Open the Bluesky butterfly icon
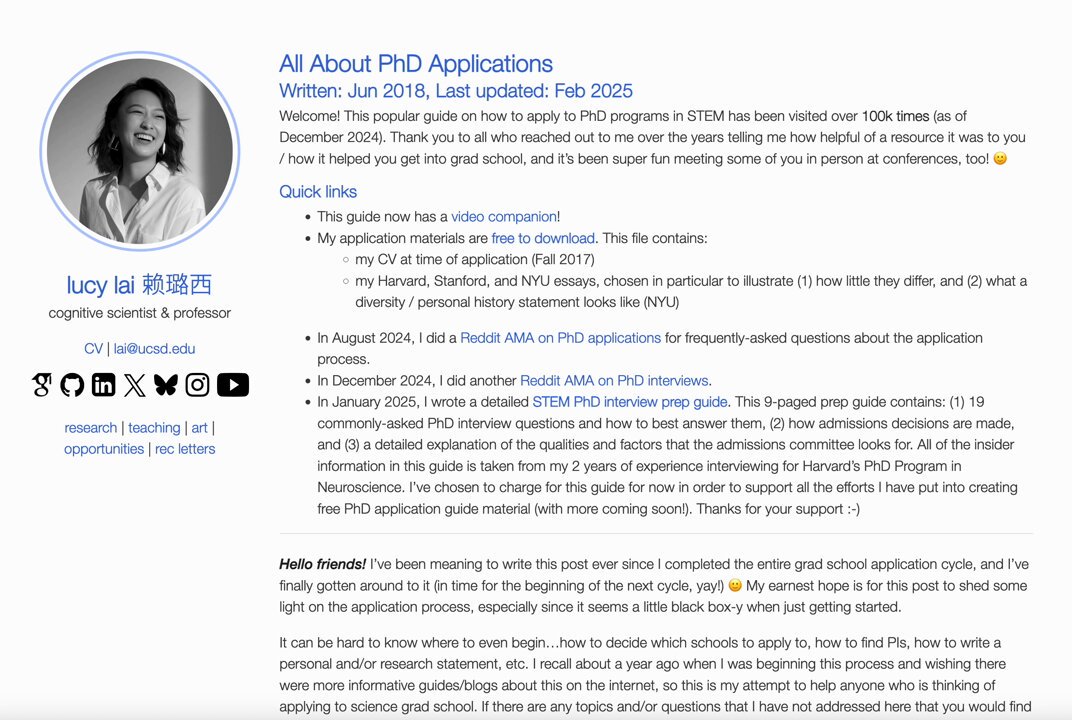The image size is (1072, 720). click(165, 385)
